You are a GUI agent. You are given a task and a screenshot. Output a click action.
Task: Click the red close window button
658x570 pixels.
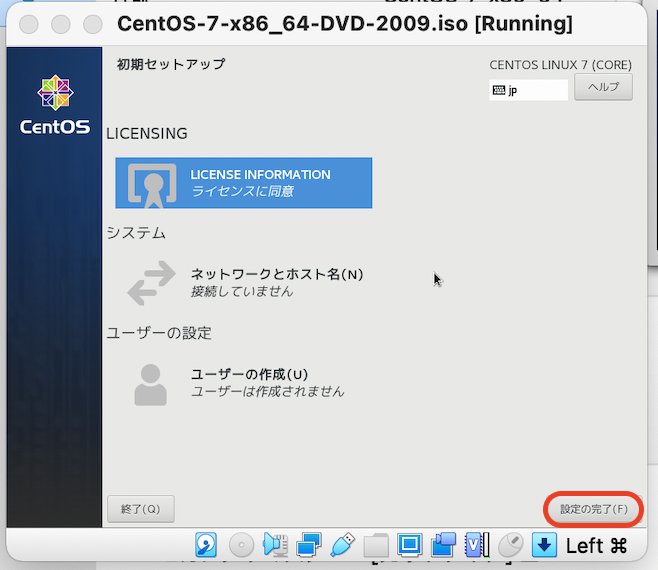point(29,24)
